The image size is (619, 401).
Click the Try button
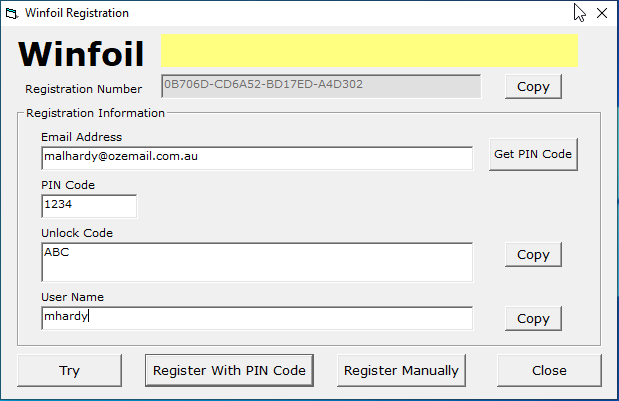click(69, 371)
